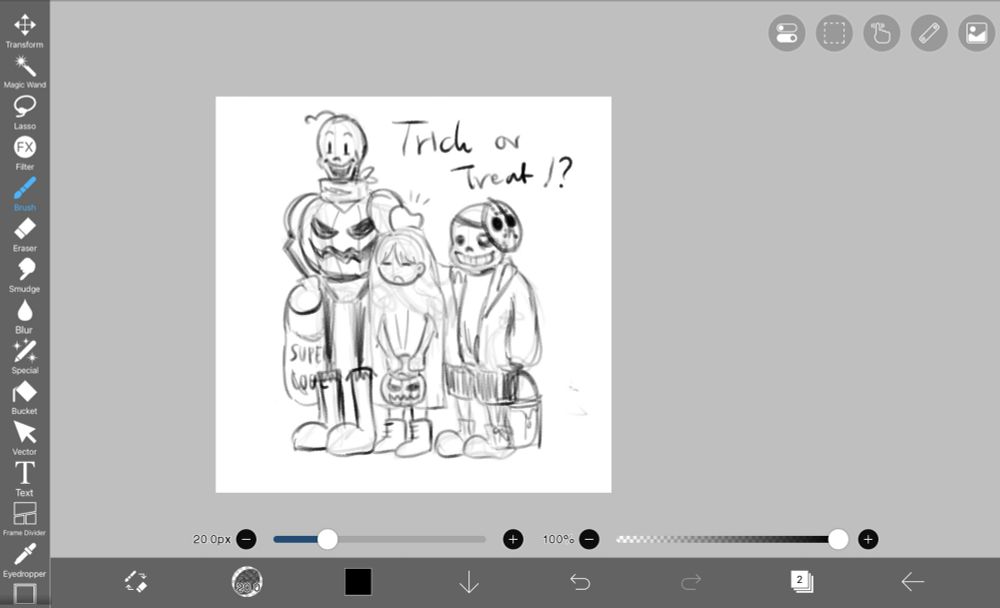Swap brush and eraser icon
This screenshot has width=1000, height=608.
[x=136, y=582]
